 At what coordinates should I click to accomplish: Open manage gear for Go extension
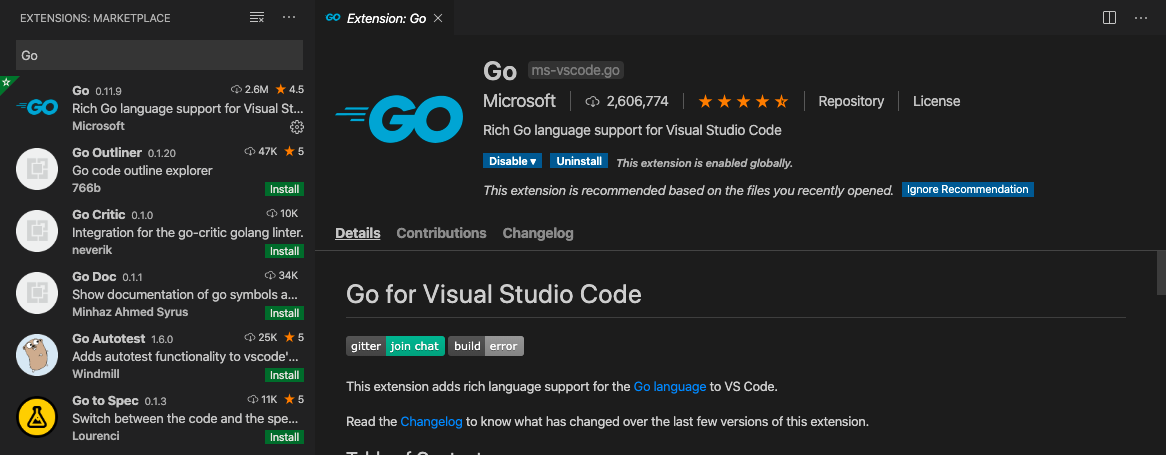coord(297,126)
